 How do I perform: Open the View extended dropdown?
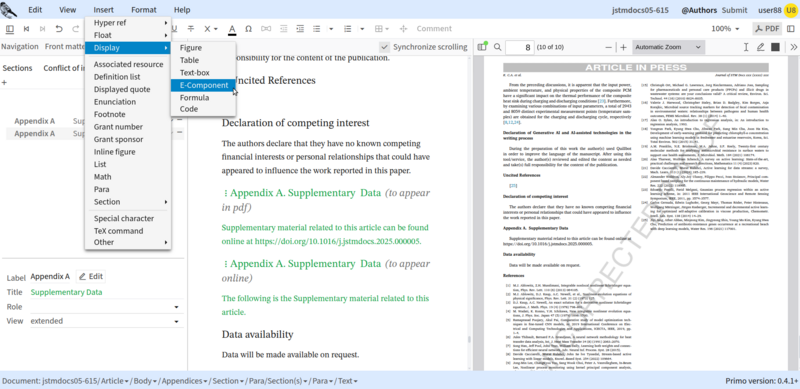pos(105,321)
